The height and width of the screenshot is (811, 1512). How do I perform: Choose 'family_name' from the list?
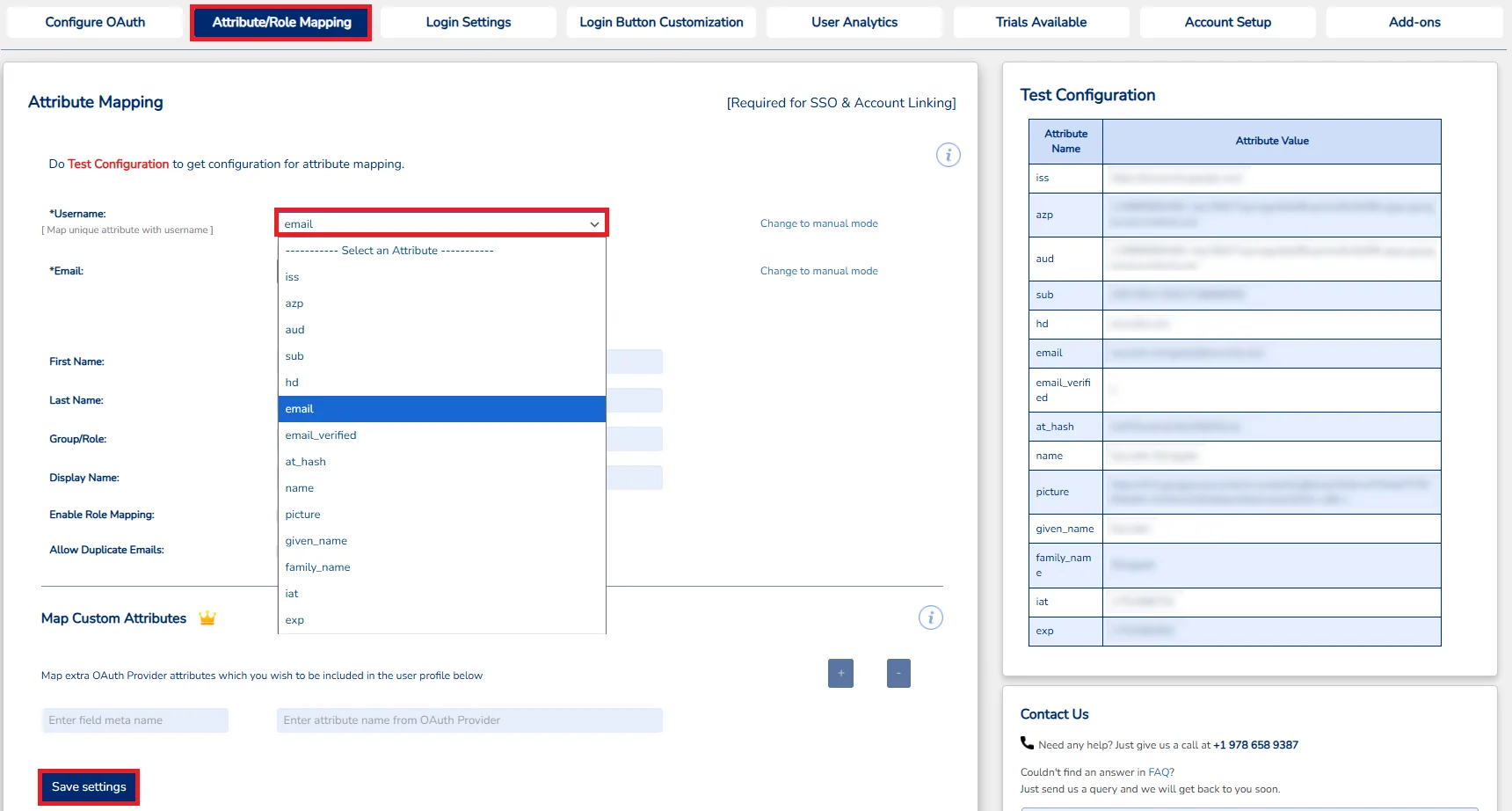441,567
